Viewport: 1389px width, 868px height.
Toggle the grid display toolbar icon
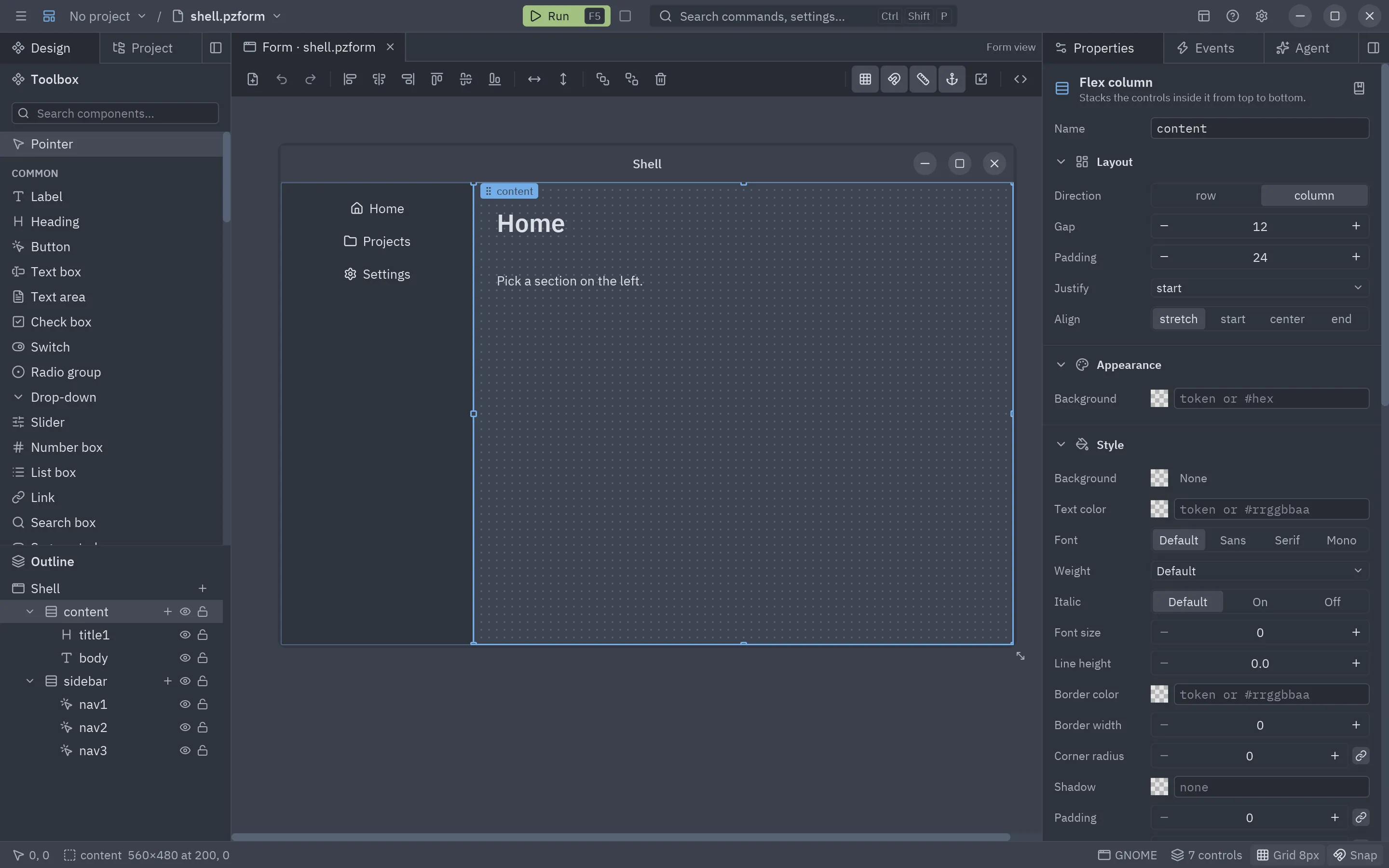[x=865, y=79]
